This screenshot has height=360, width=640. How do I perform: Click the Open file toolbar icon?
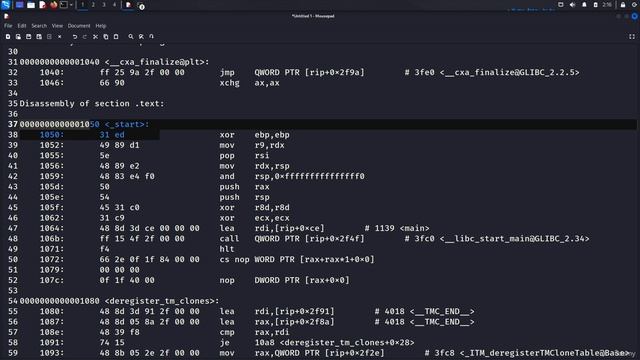point(18,37)
